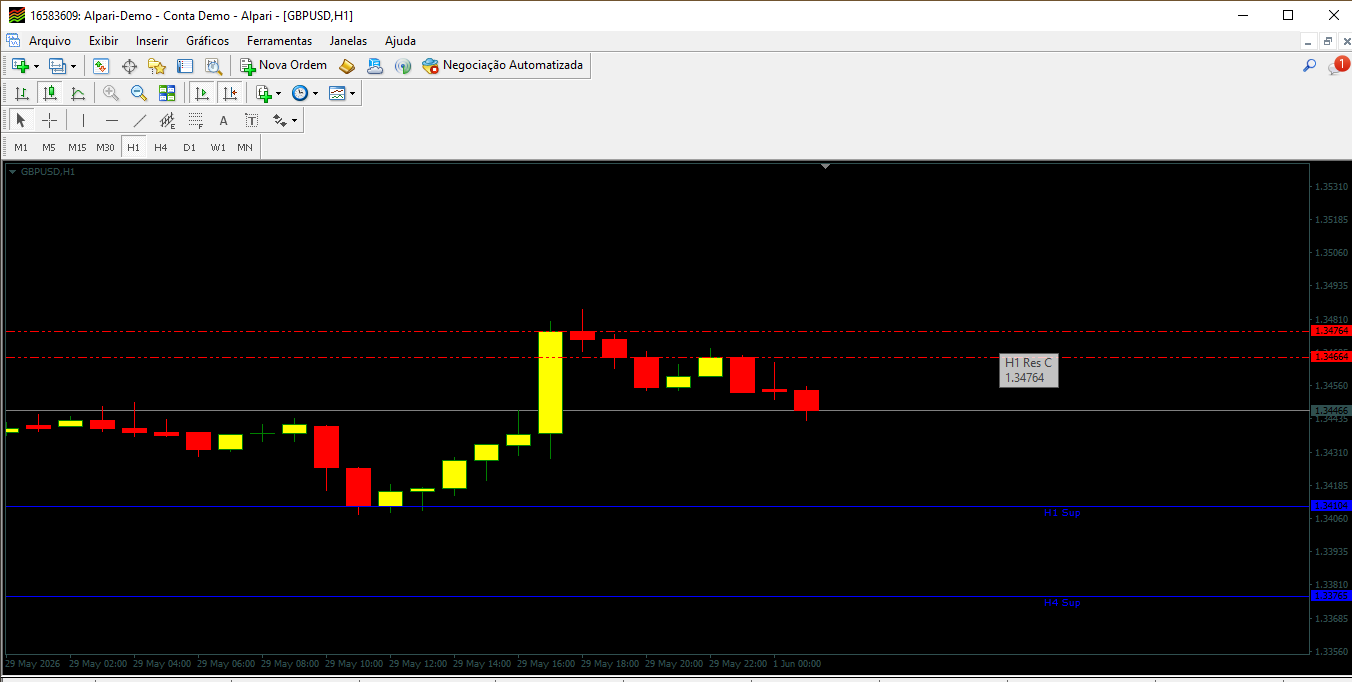Image resolution: width=1352 pixels, height=682 pixels.
Task: Select the H4 Sup blue line
Action: tap(656, 597)
